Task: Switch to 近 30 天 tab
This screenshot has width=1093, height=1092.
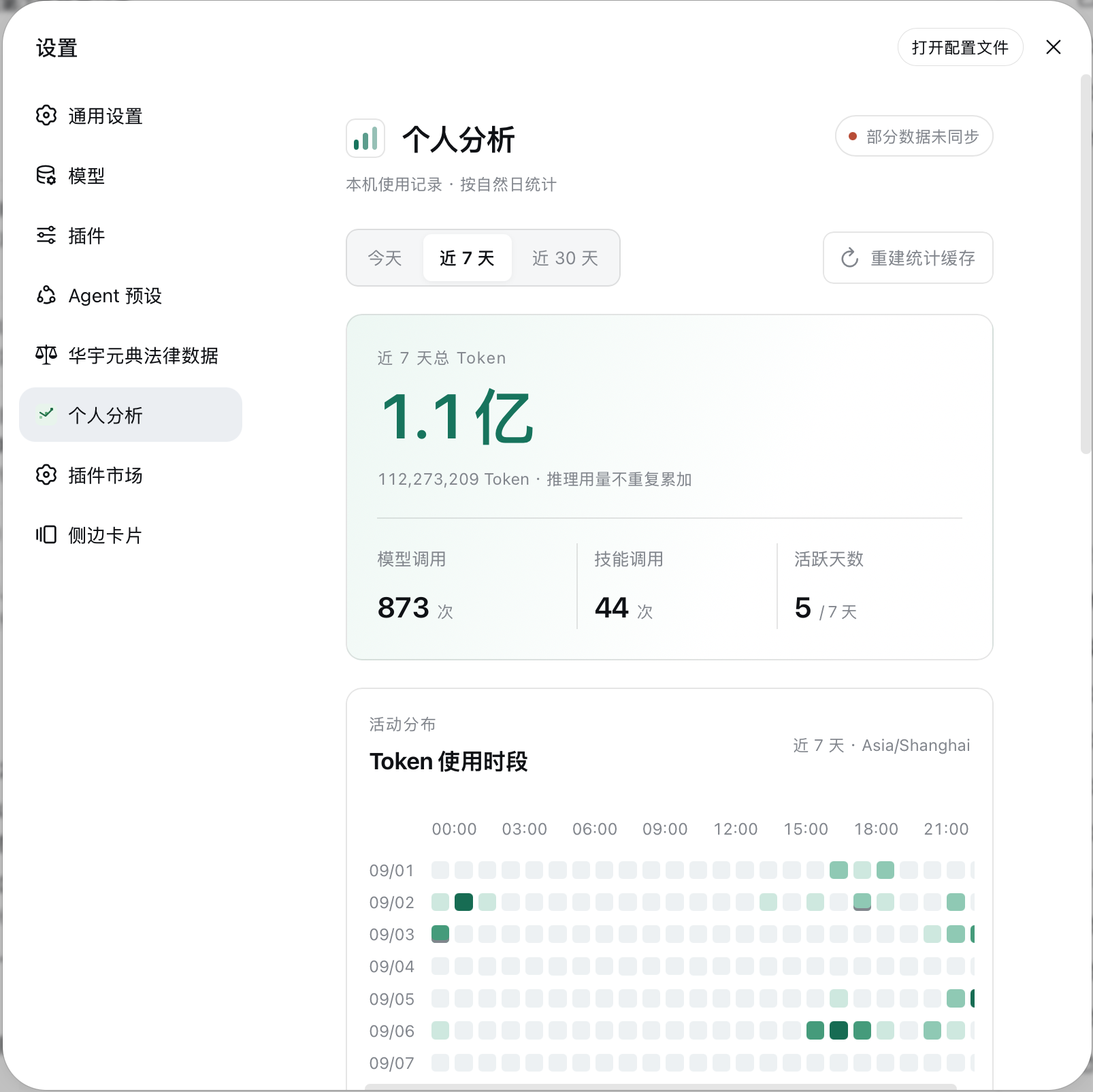Action: coord(565,258)
